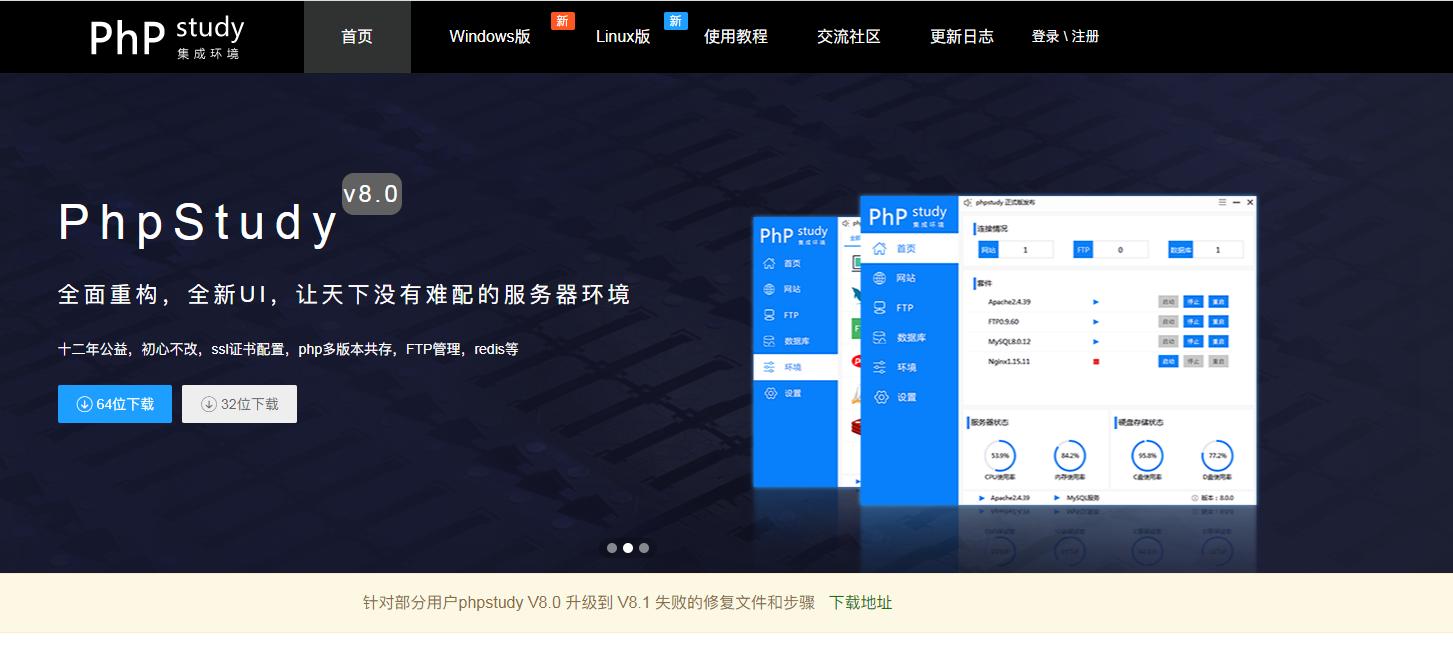Click red stopped square for Nginx1.15.11
Screen dimensions: 1453x648
point(1096,361)
